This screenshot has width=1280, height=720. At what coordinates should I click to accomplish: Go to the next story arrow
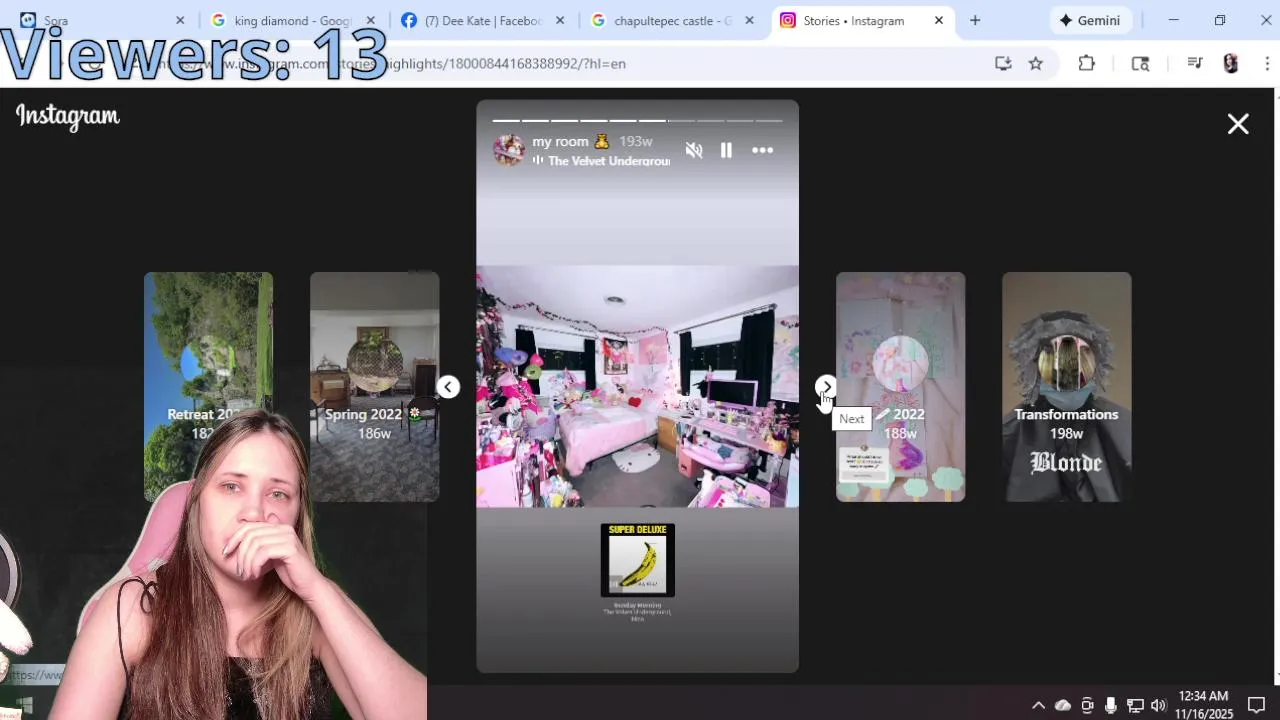click(x=826, y=387)
